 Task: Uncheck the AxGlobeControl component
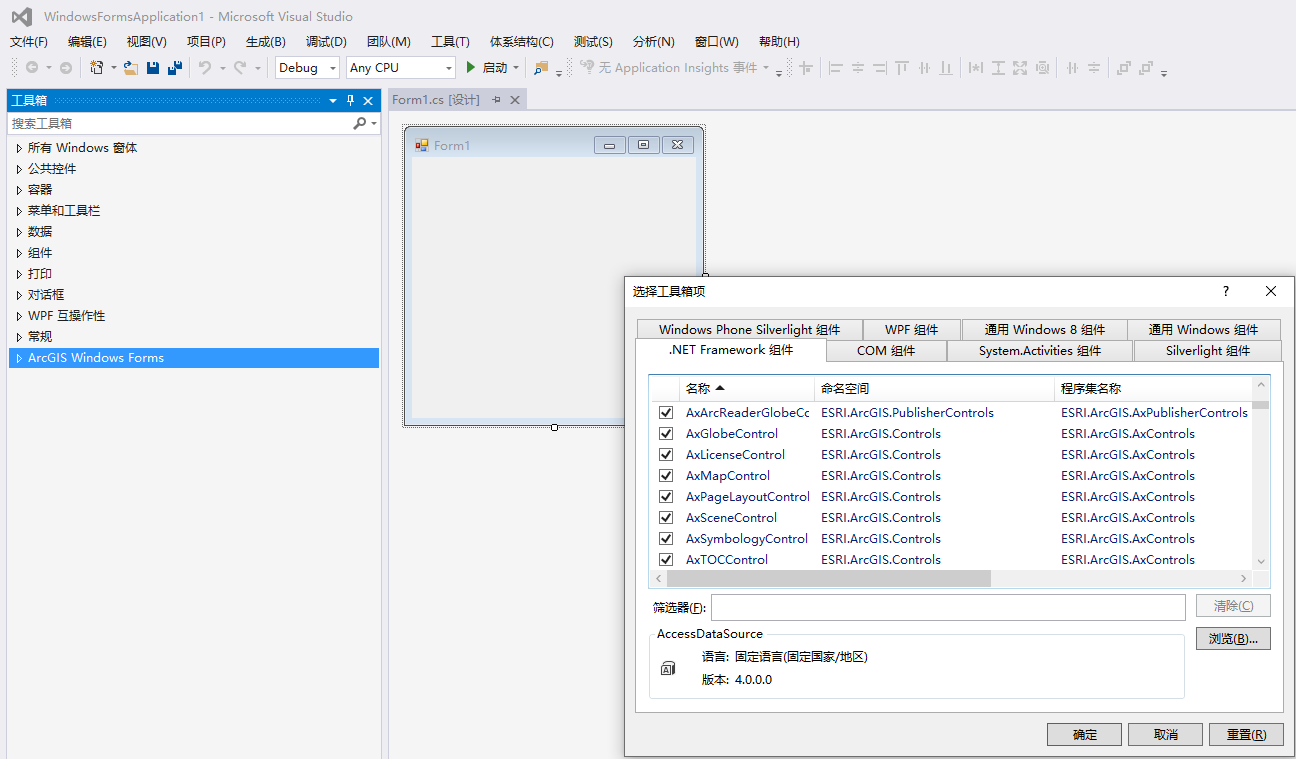tap(666, 433)
